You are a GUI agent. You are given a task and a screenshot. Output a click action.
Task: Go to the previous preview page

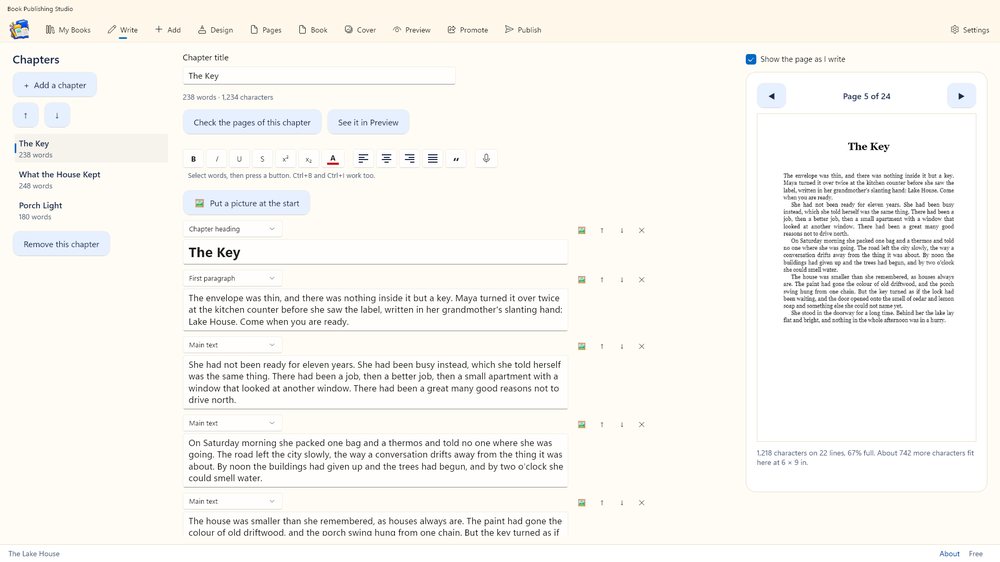(x=772, y=96)
